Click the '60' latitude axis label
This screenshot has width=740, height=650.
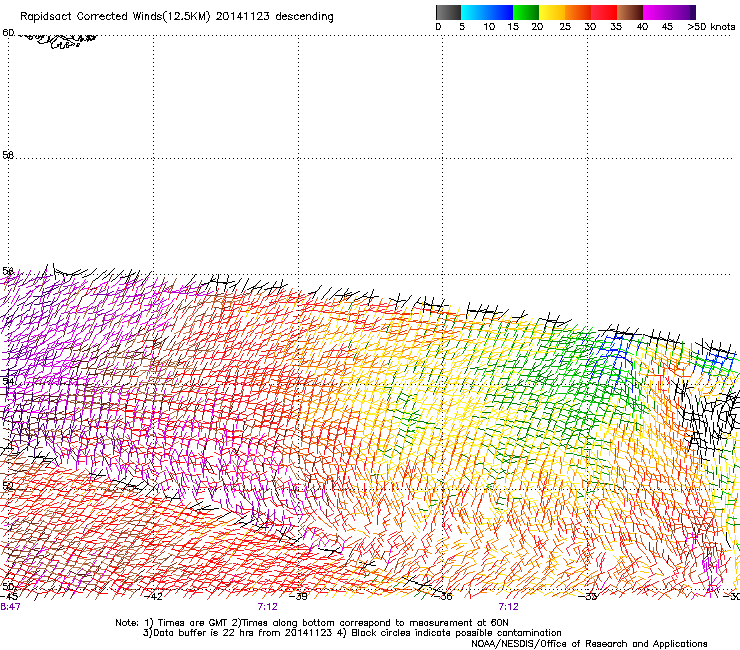(8, 33)
